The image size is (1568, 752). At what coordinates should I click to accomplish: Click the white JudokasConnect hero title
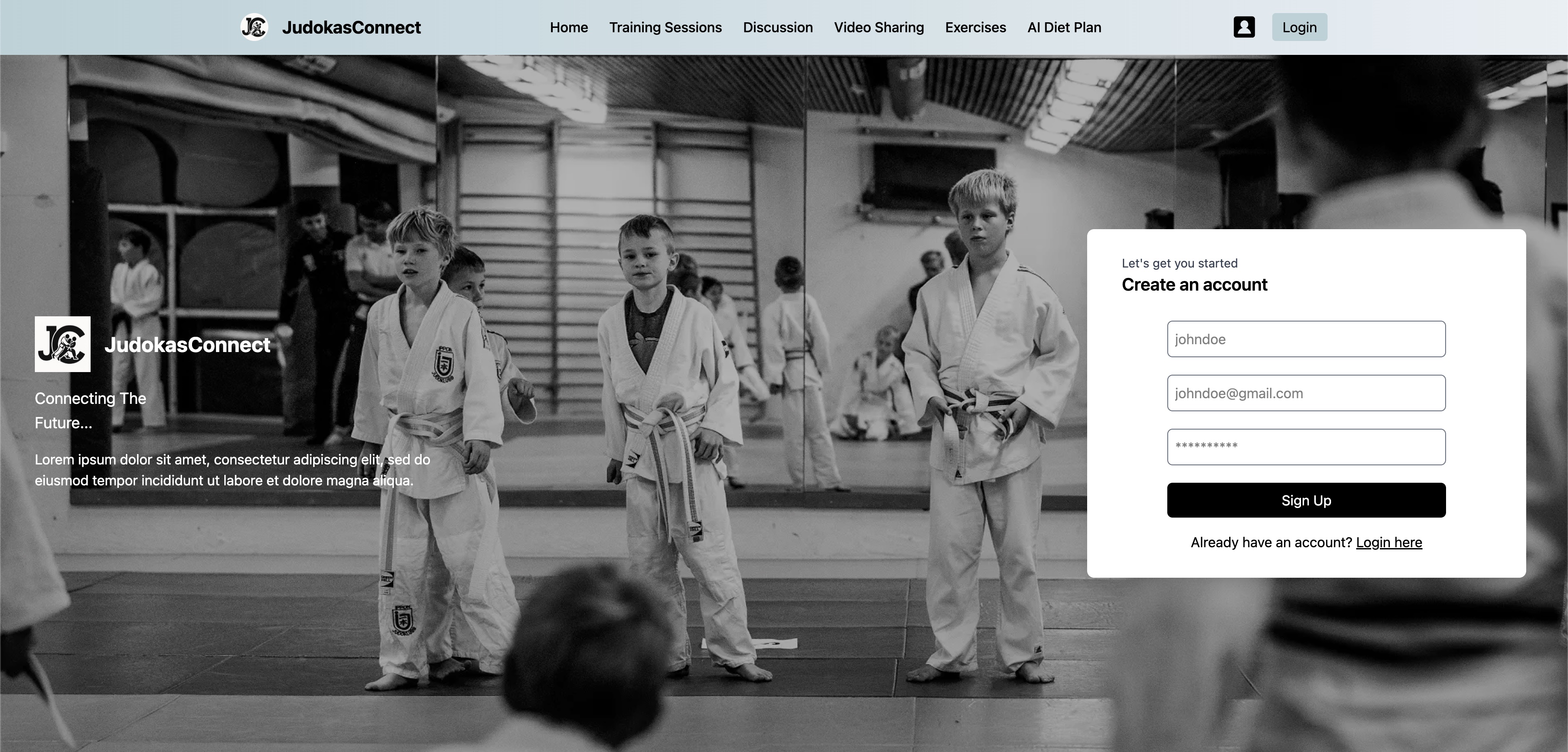(x=187, y=345)
